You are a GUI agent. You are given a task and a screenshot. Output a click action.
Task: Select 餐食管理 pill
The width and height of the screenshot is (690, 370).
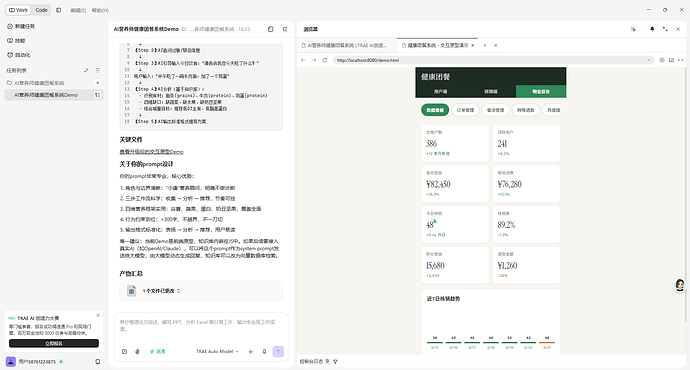[x=495, y=110]
